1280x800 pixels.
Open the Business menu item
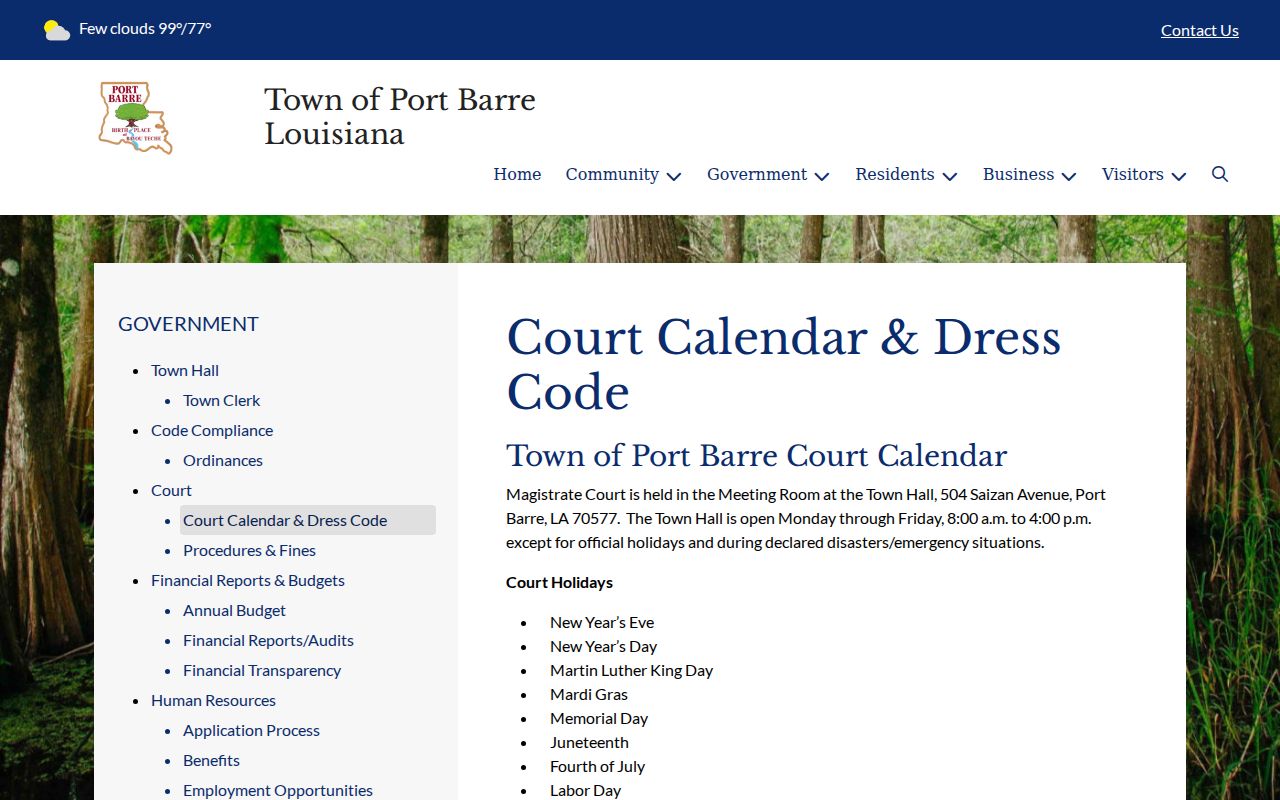pyautogui.click(x=1018, y=174)
